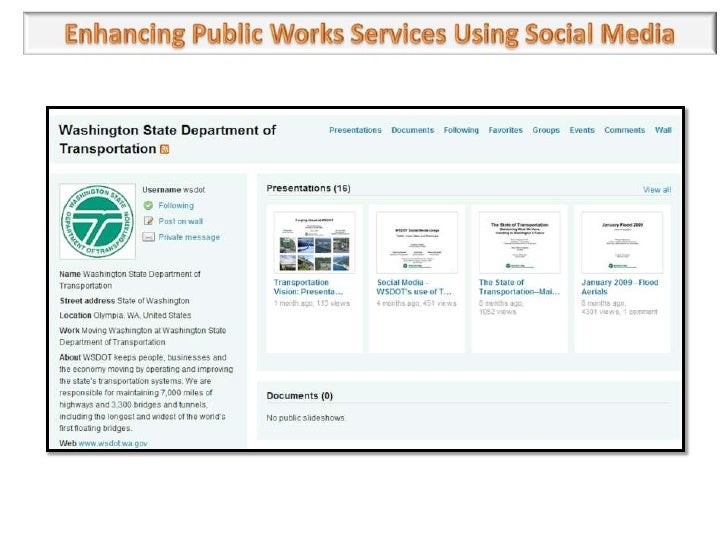Click Location Olympia, WA, United States text

(x=125, y=315)
